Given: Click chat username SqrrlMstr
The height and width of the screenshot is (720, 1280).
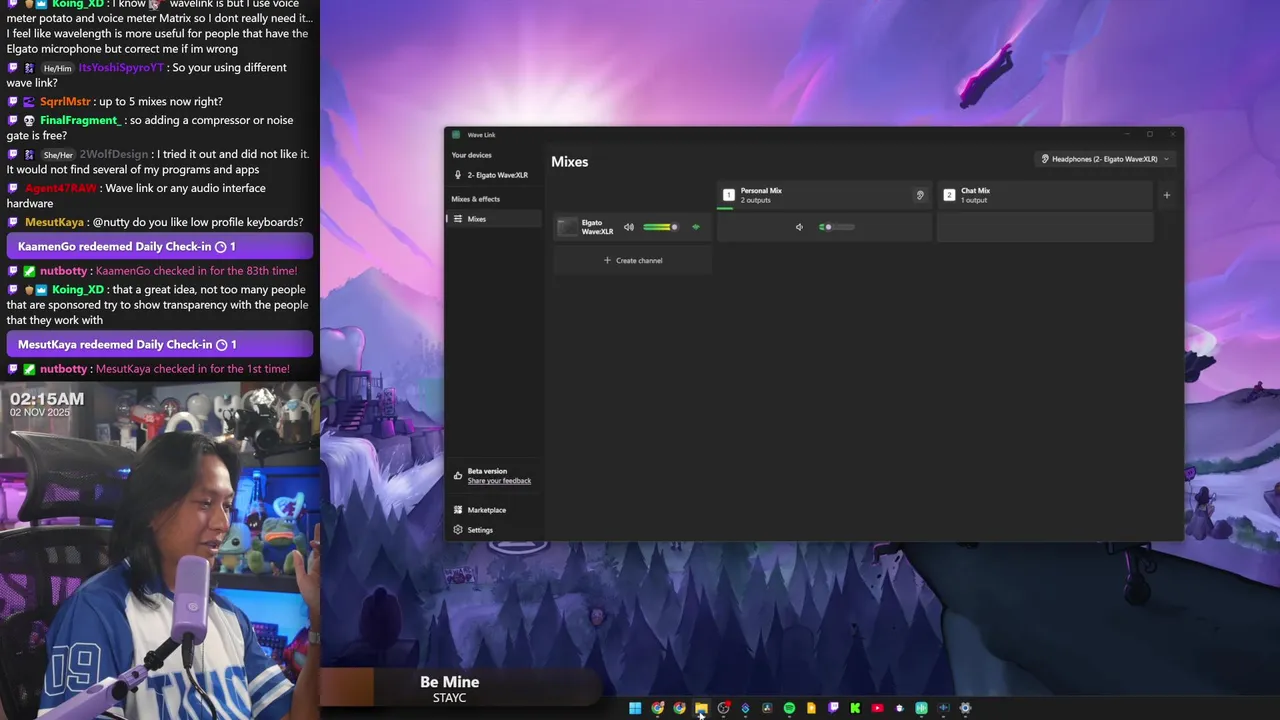Looking at the screenshot, I should click(x=65, y=102).
